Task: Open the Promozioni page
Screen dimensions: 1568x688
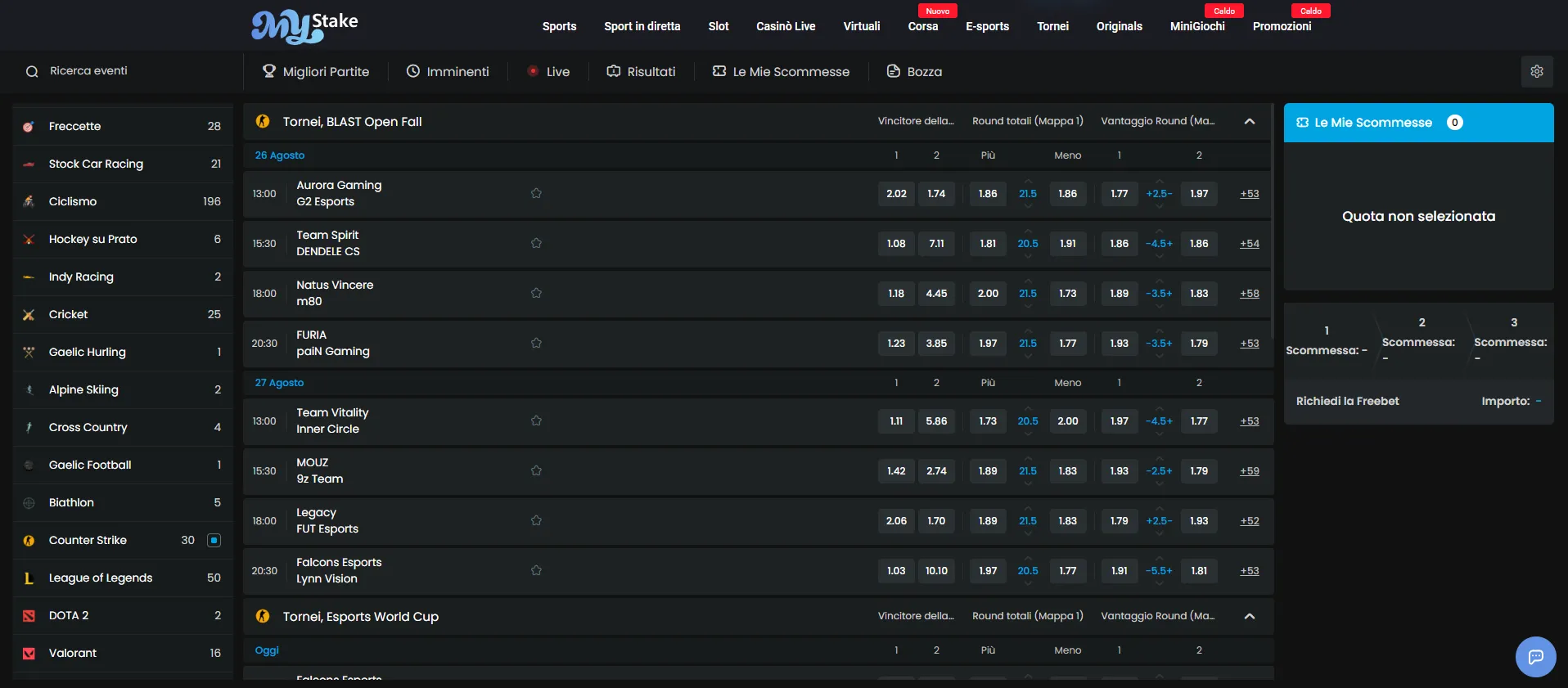Action: [1282, 26]
